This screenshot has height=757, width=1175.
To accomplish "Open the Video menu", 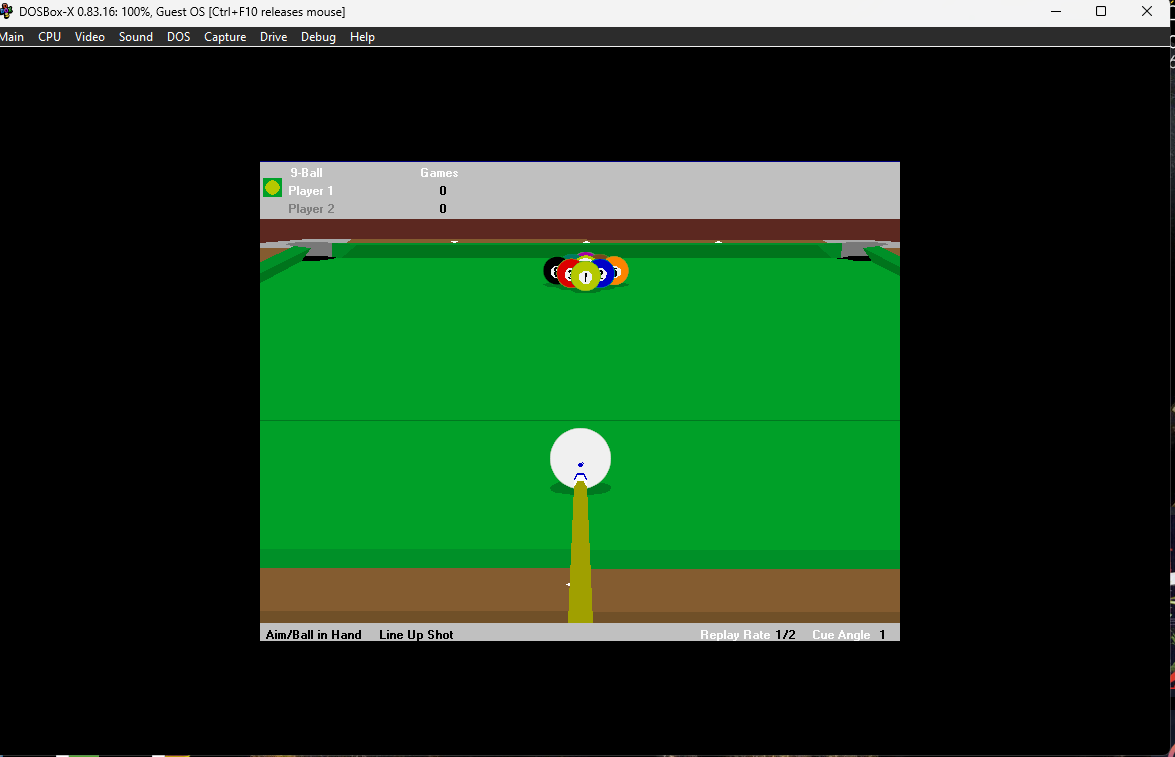I will pos(90,37).
